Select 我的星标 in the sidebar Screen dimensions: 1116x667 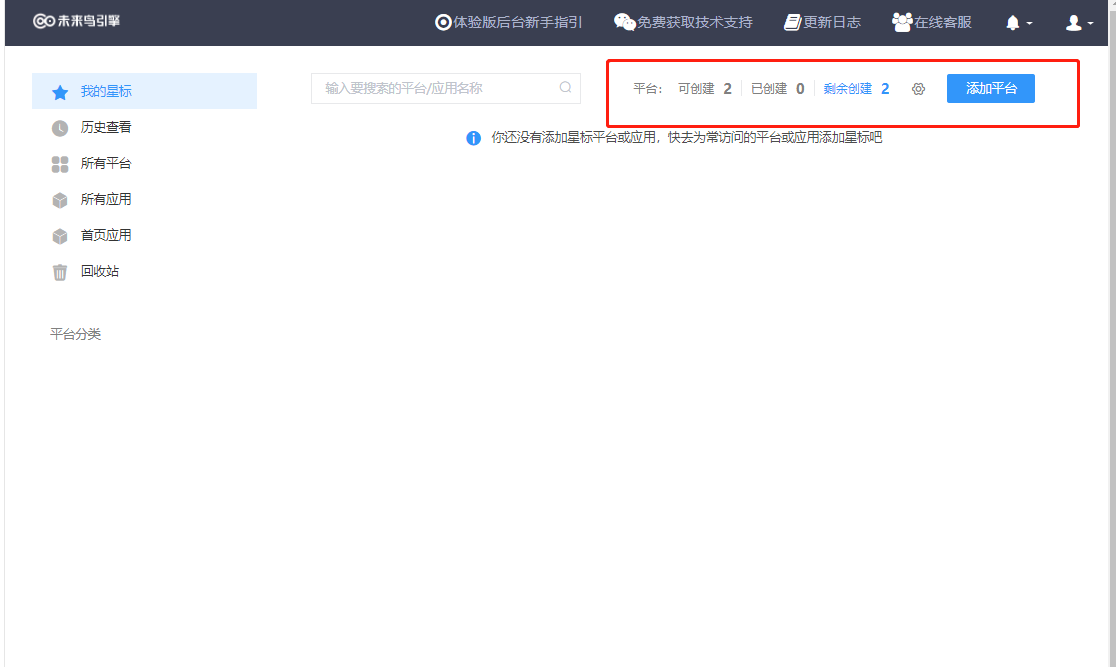pyautogui.click(x=144, y=91)
